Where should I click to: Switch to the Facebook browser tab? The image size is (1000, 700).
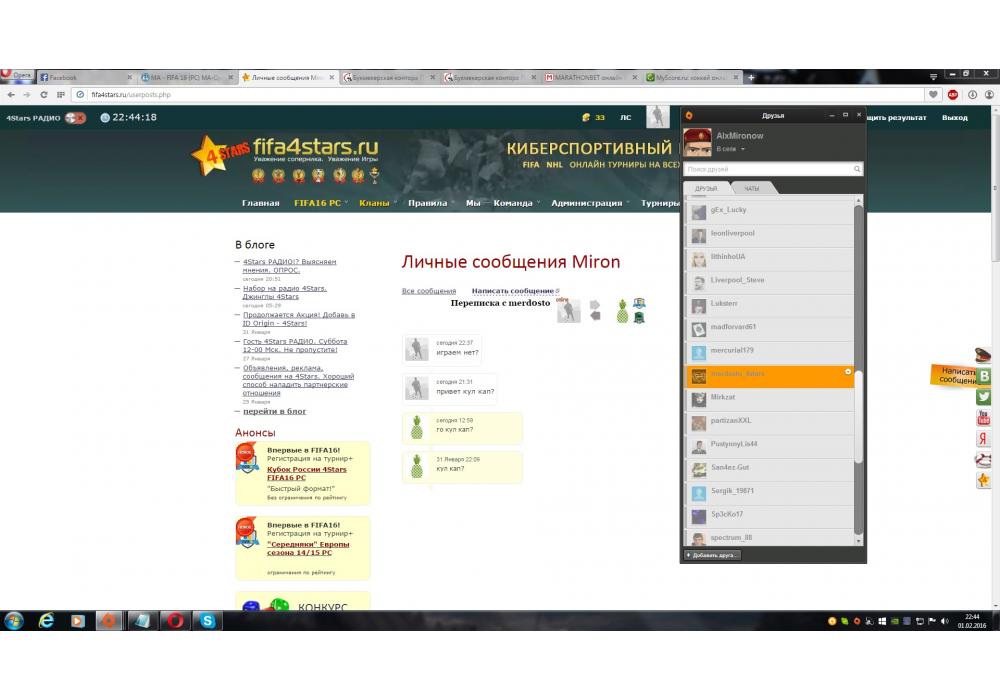click(x=85, y=77)
